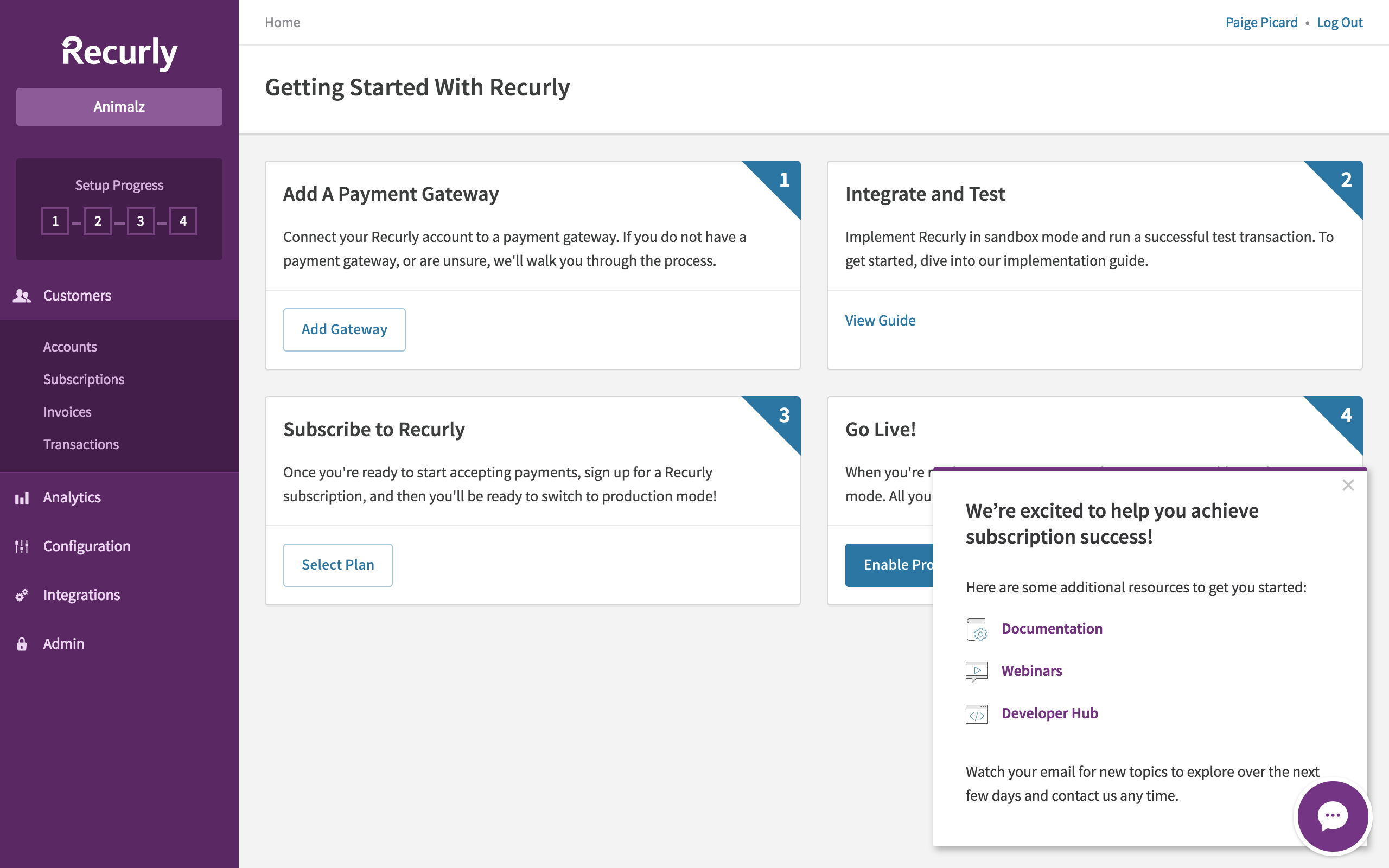Click the Select Plan button

click(338, 565)
